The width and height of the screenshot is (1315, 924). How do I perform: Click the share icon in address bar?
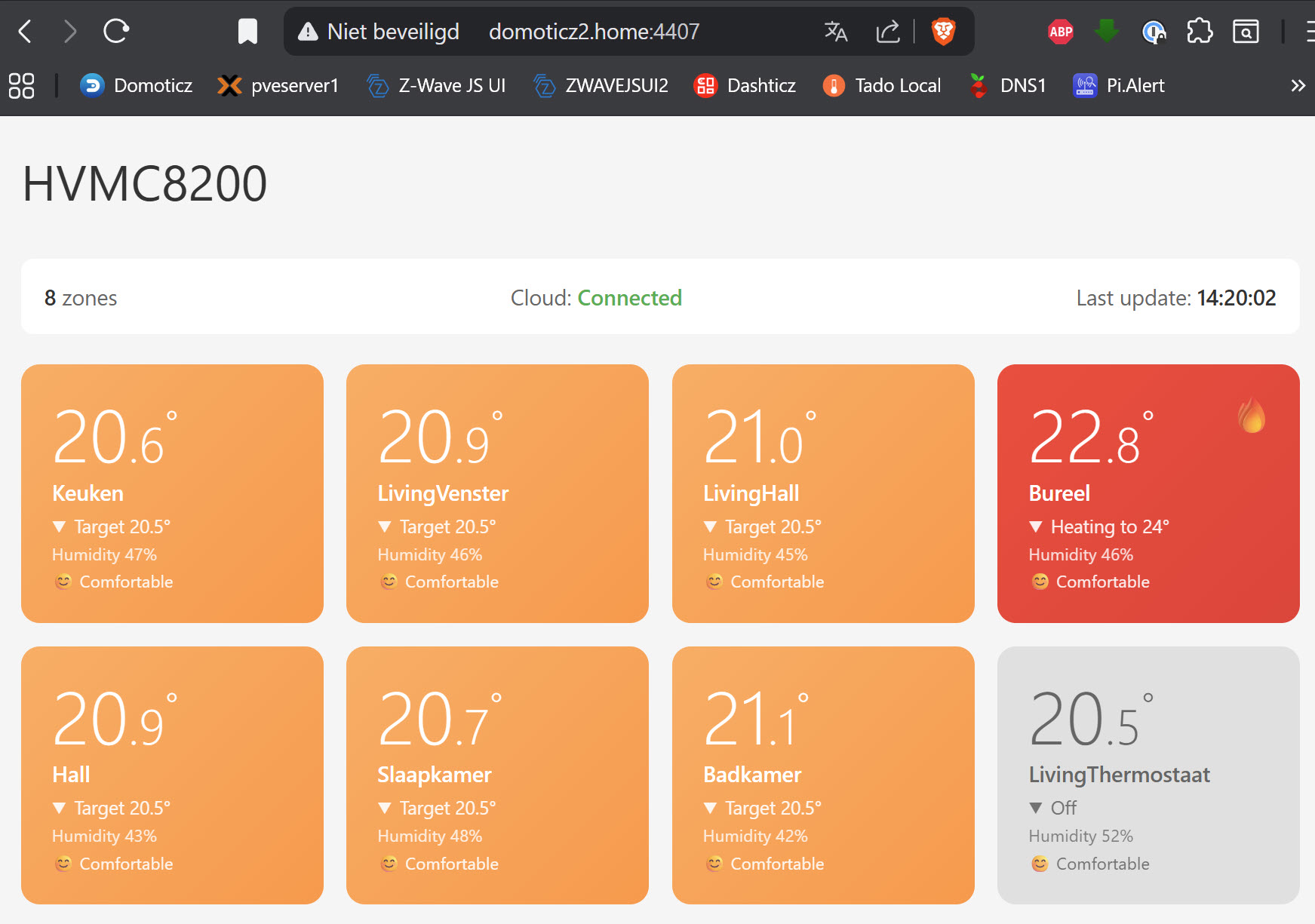(x=887, y=32)
